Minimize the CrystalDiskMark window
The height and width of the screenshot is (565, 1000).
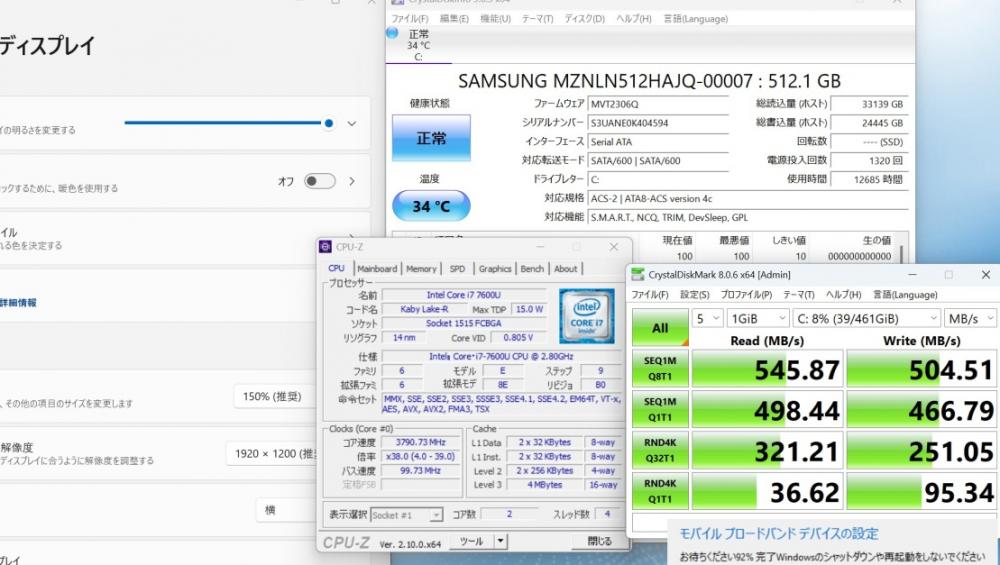point(913,274)
